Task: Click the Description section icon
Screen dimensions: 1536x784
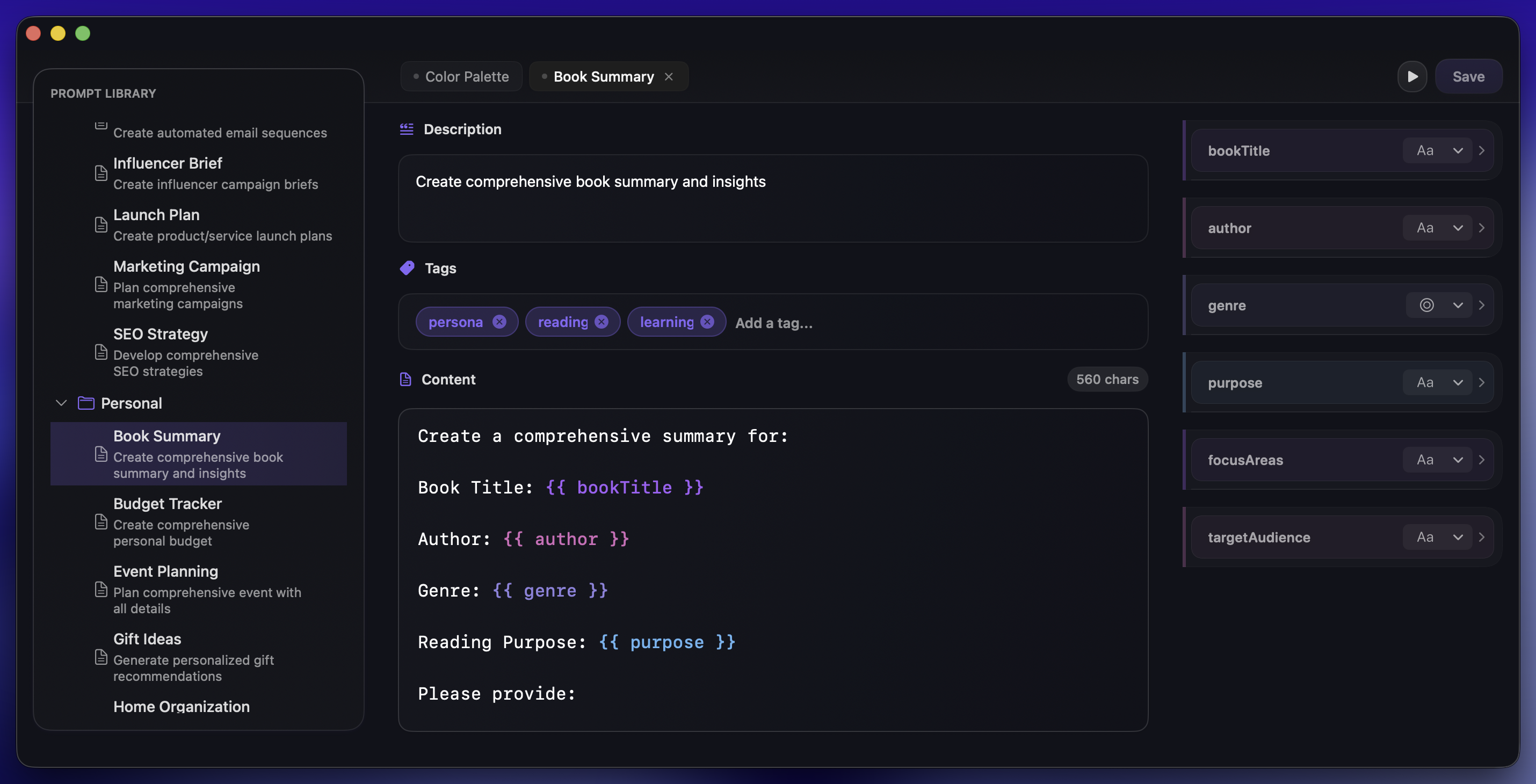Action: pos(407,129)
